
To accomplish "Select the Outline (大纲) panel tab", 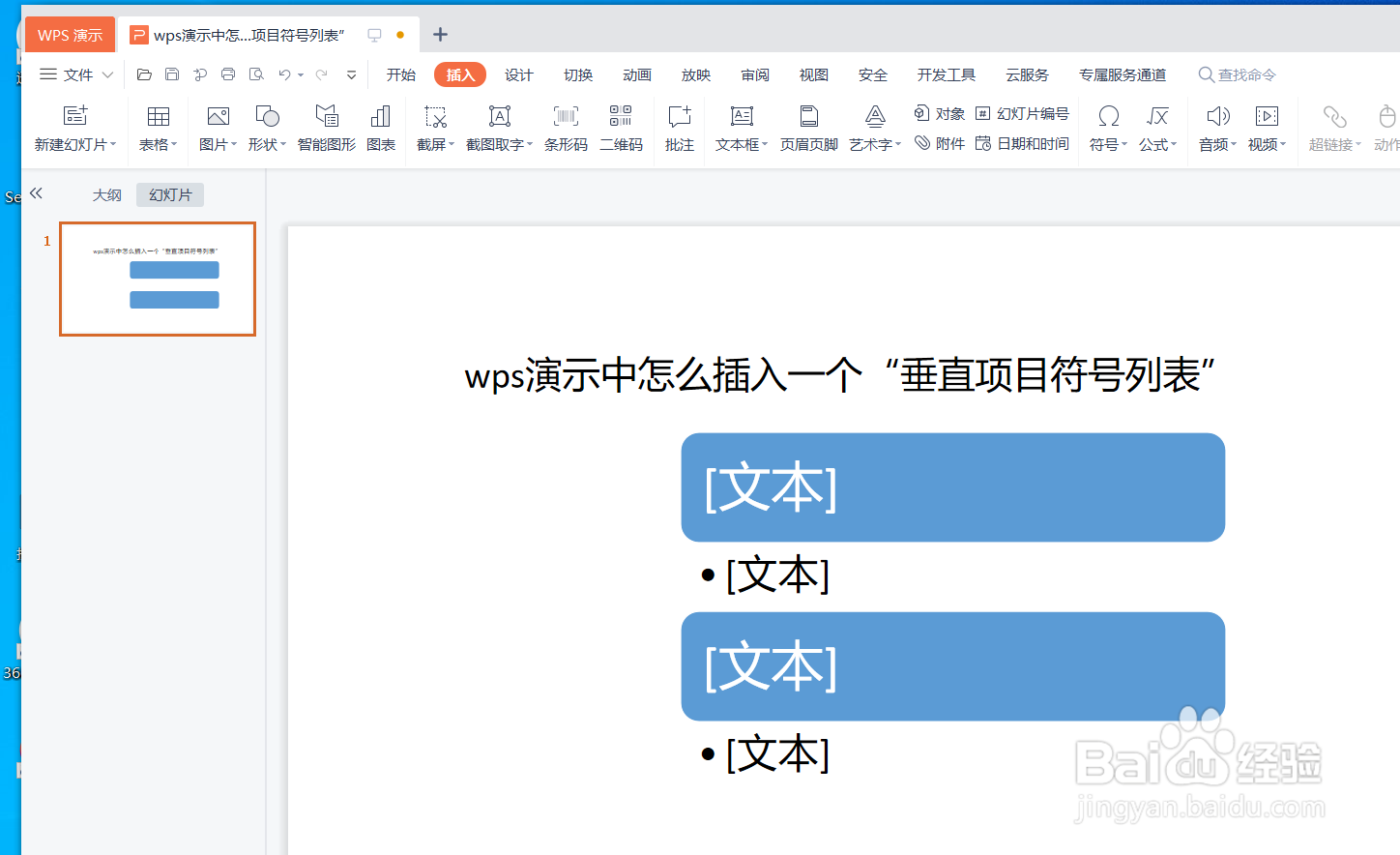I will coord(106,194).
